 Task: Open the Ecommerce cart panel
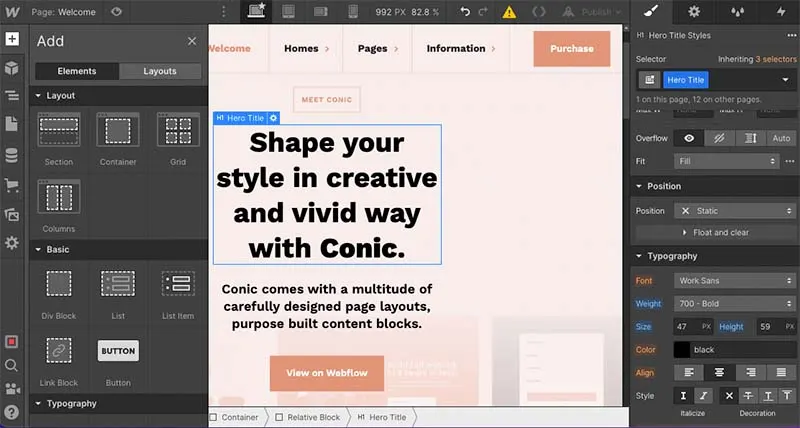click(x=12, y=185)
